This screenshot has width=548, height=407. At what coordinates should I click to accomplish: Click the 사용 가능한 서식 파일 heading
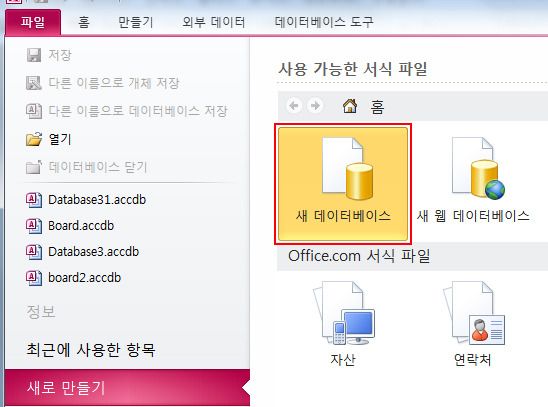[353, 69]
